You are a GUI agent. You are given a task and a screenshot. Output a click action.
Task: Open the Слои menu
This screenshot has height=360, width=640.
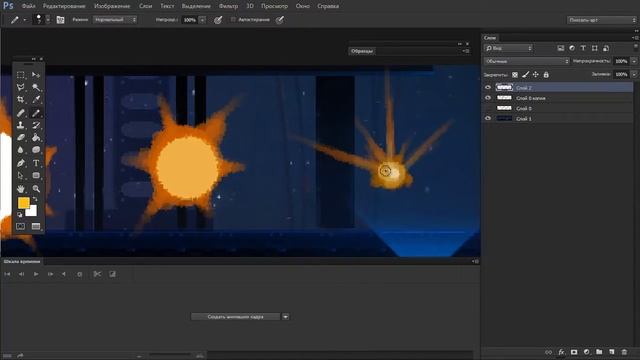[145, 6]
